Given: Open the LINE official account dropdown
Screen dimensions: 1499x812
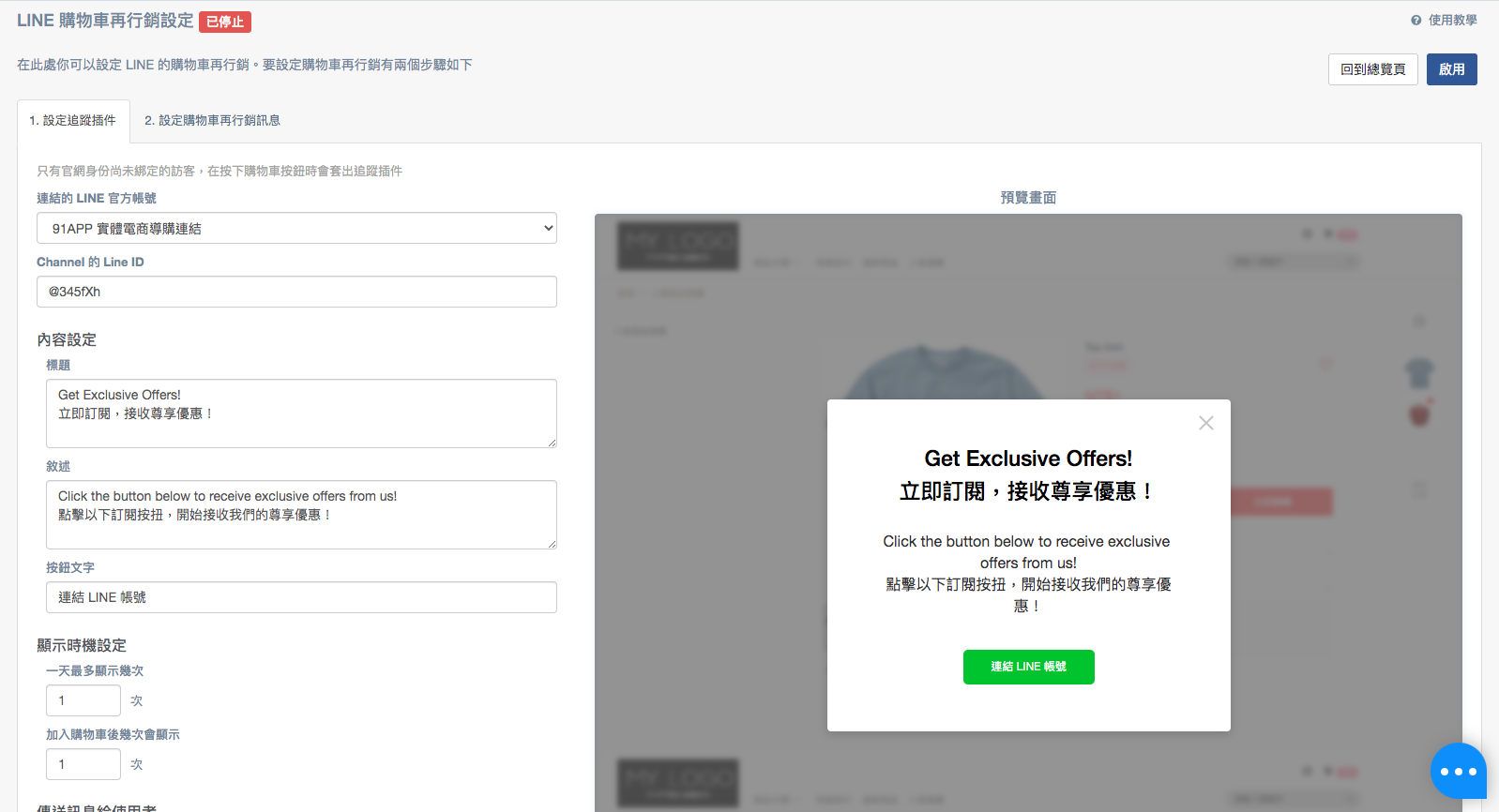Looking at the screenshot, I should click(x=296, y=228).
